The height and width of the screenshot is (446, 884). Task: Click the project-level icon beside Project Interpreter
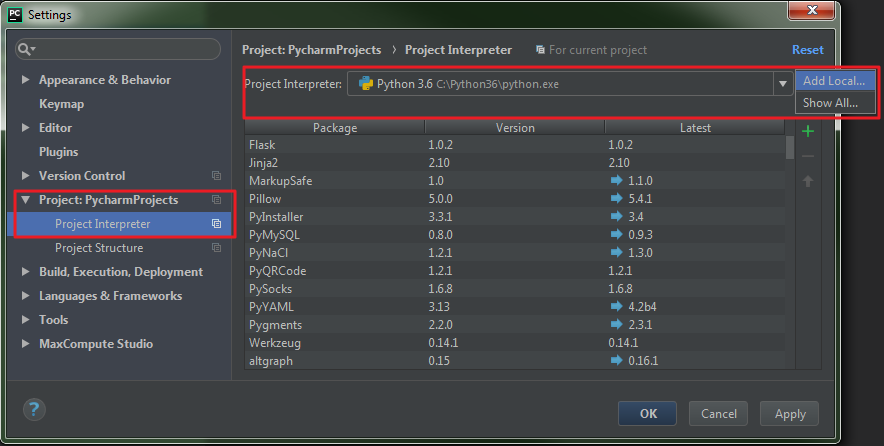pos(216,224)
